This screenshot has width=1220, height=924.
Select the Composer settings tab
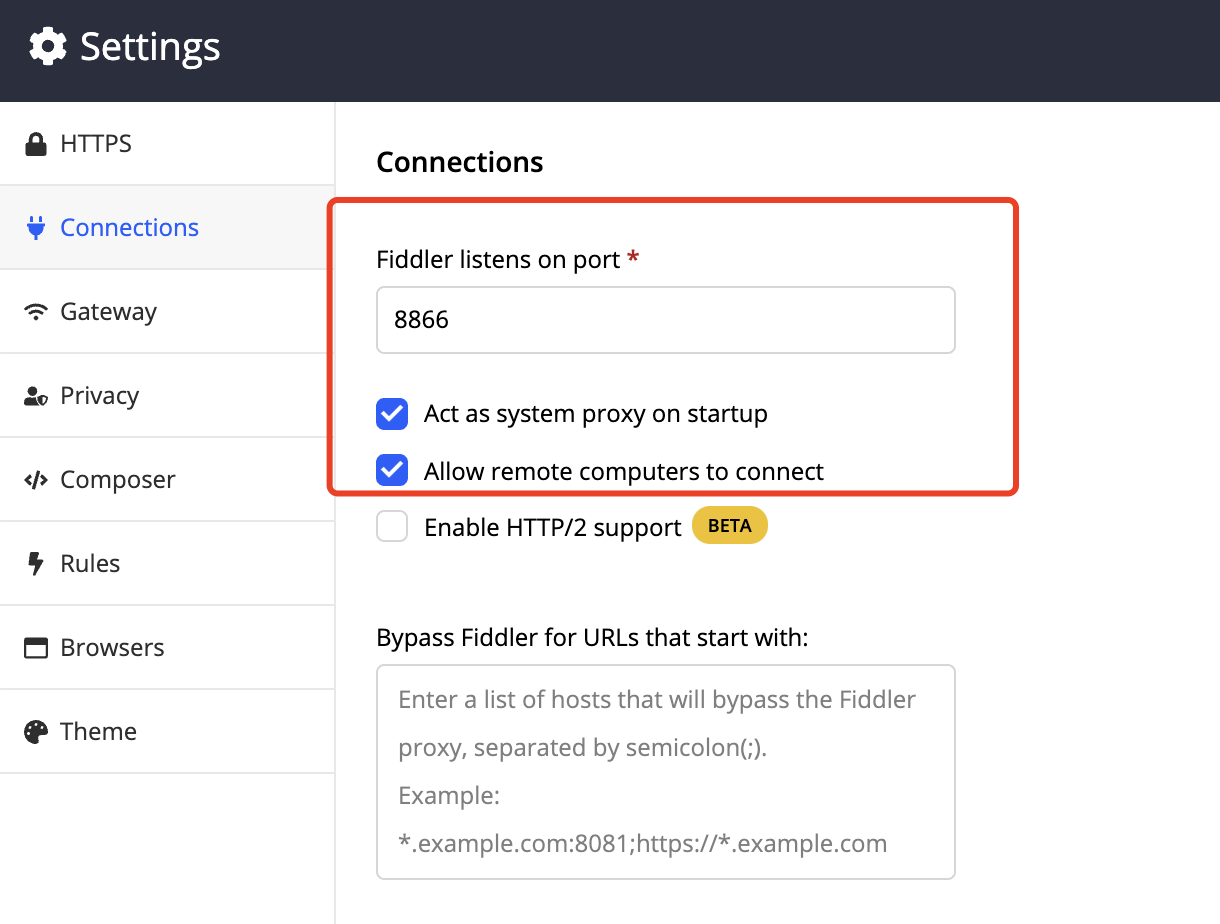click(117, 480)
